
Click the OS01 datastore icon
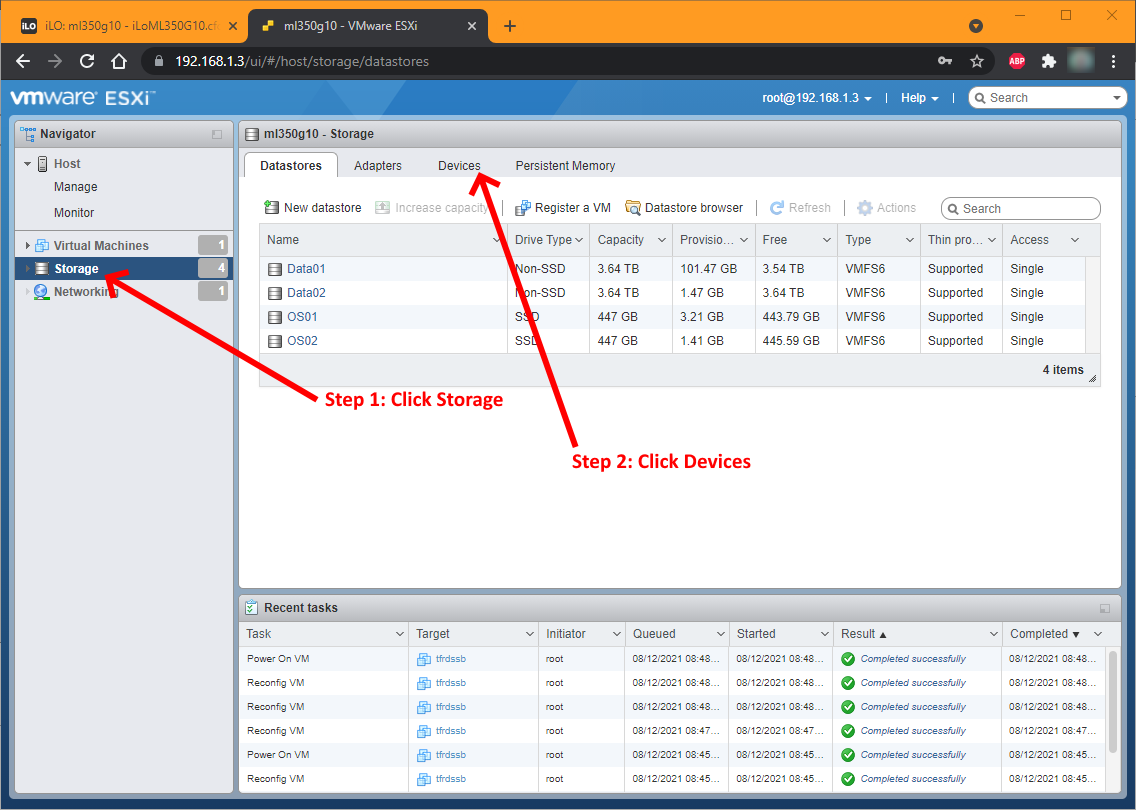(x=275, y=317)
